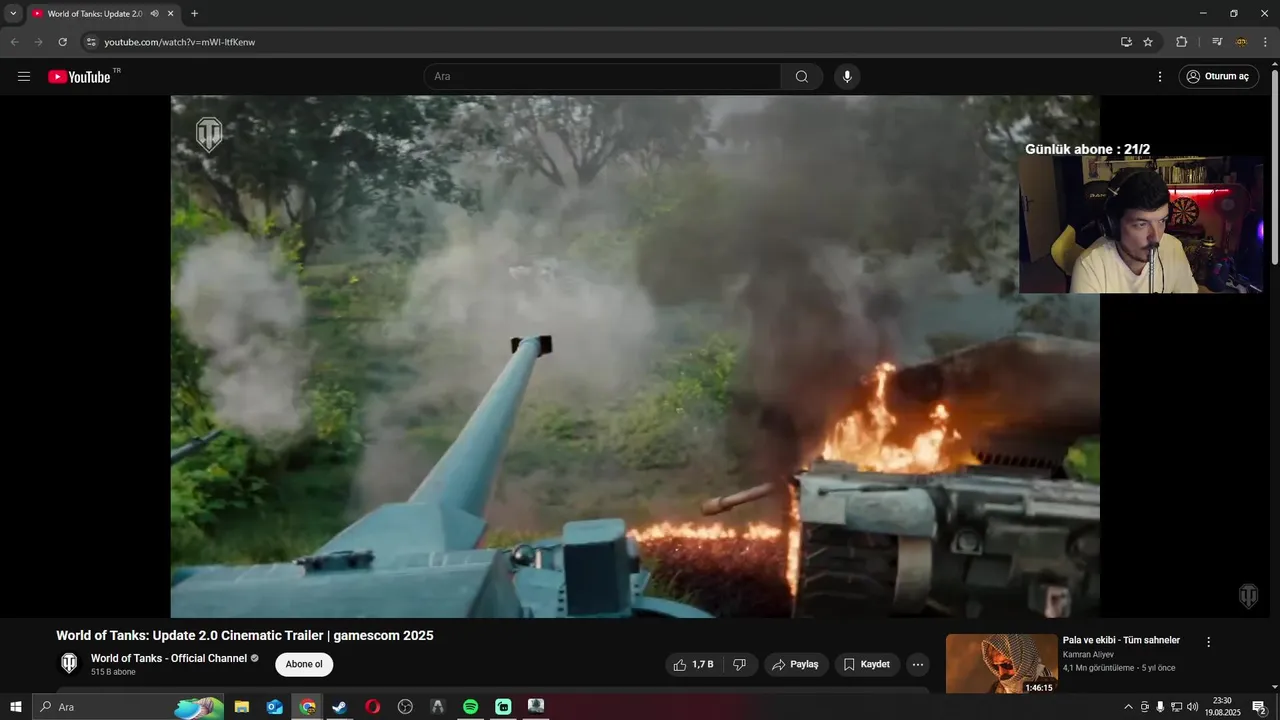
Task: Reload the page with refresh icon
Action: tap(62, 42)
